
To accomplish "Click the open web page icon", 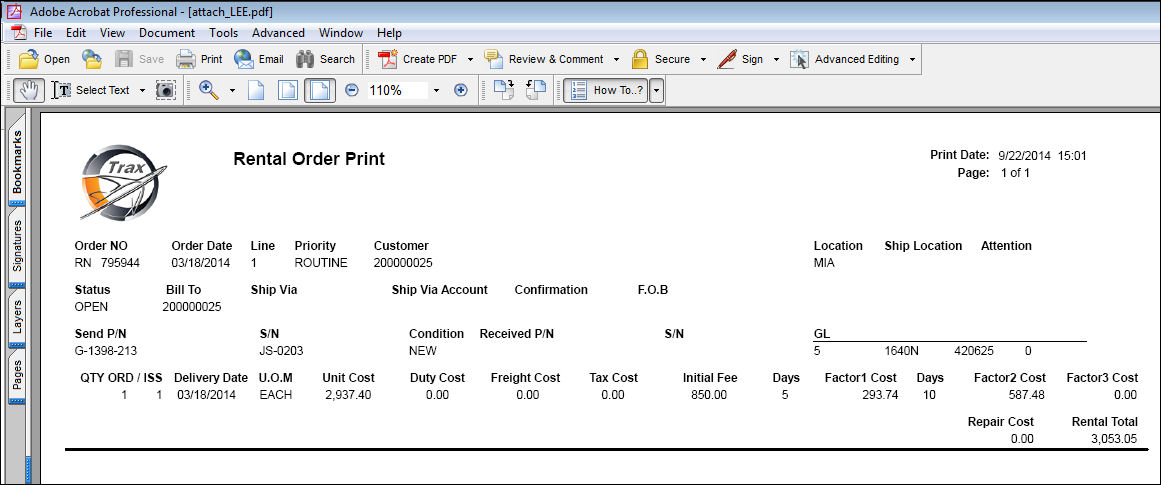I will 92,59.
